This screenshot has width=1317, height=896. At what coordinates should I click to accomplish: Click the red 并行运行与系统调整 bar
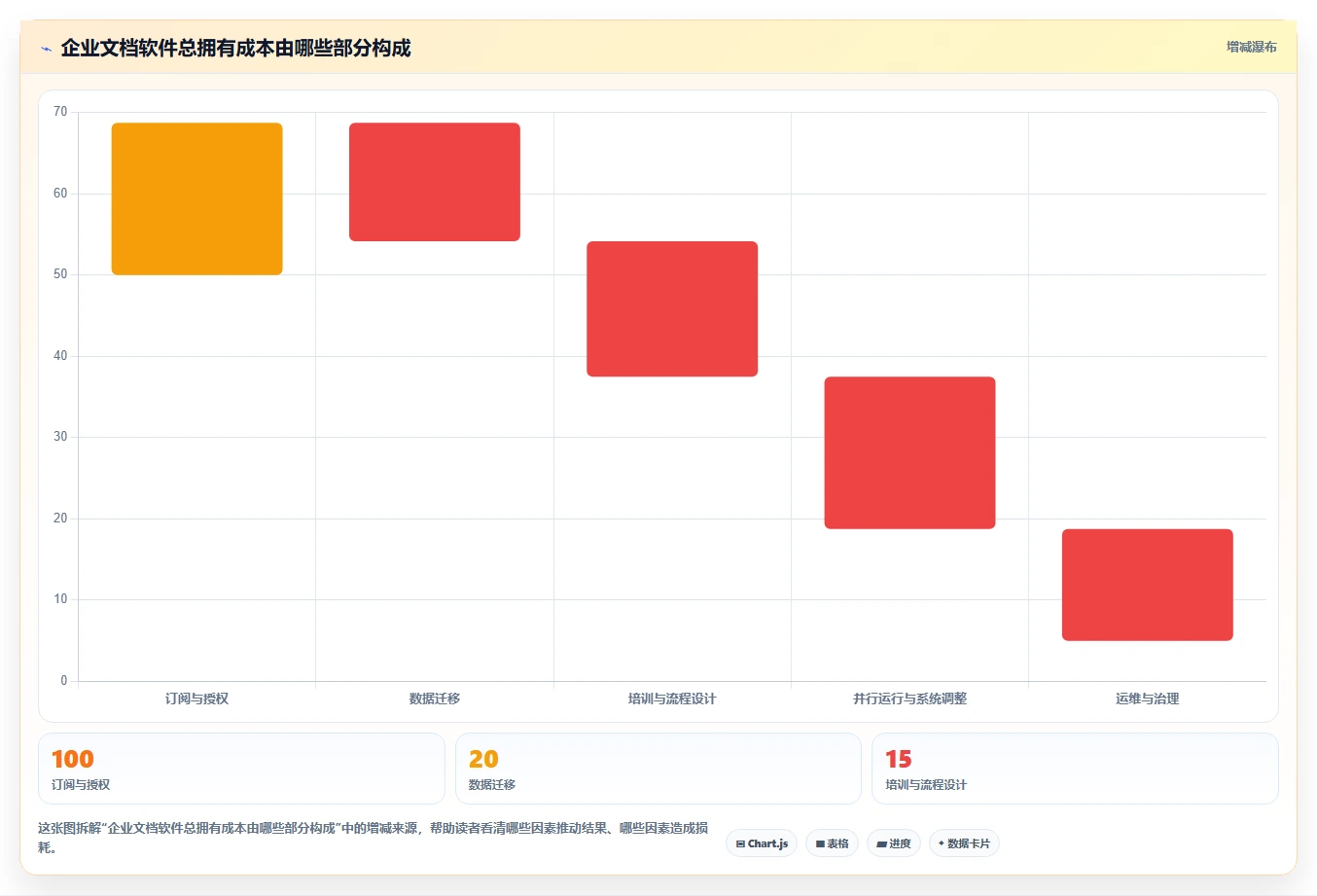tap(909, 452)
